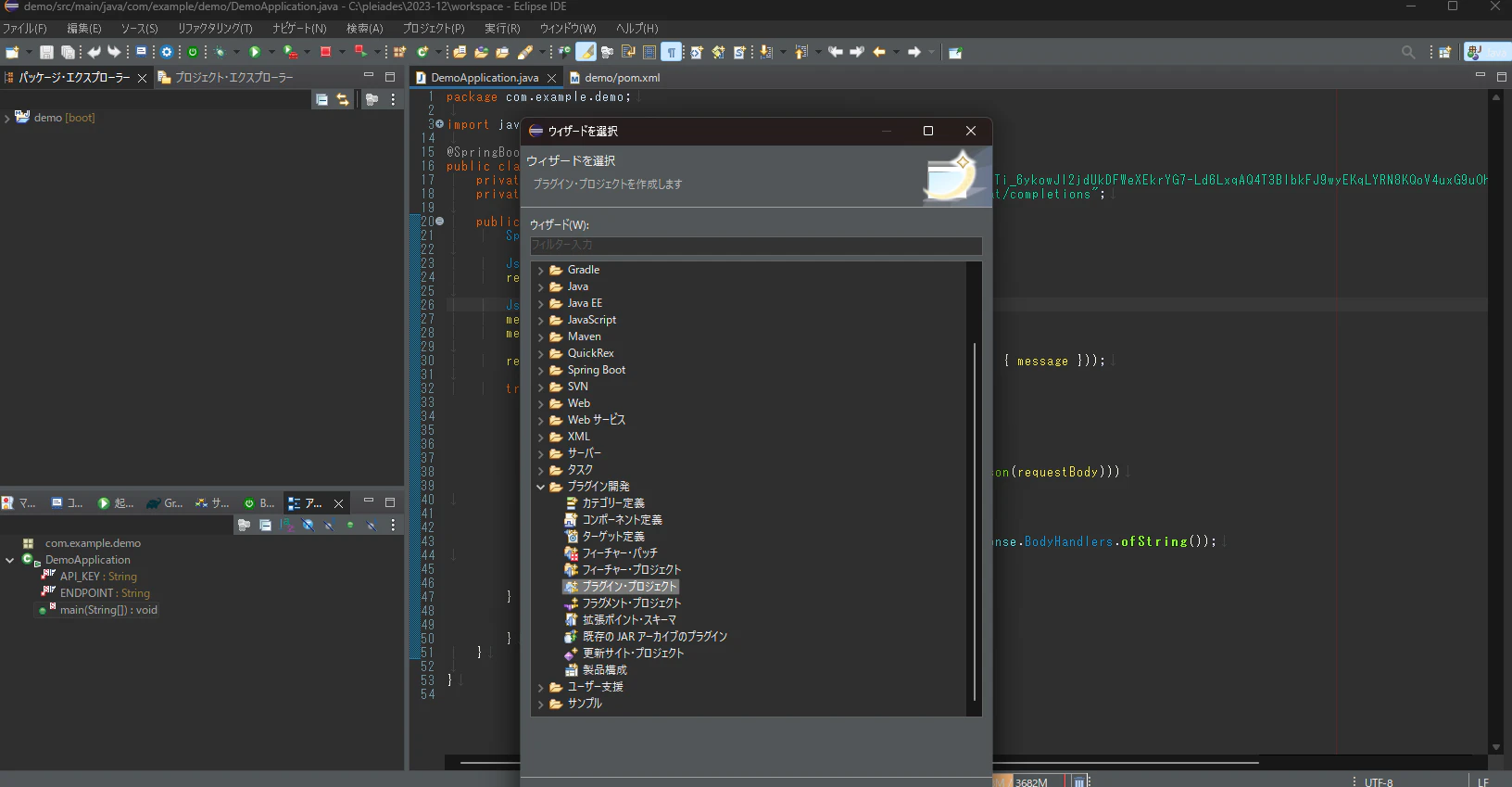1512x787 pixels.
Task: Toggle Hide Static Members in Outline toolbar
Action: click(329, 525)
